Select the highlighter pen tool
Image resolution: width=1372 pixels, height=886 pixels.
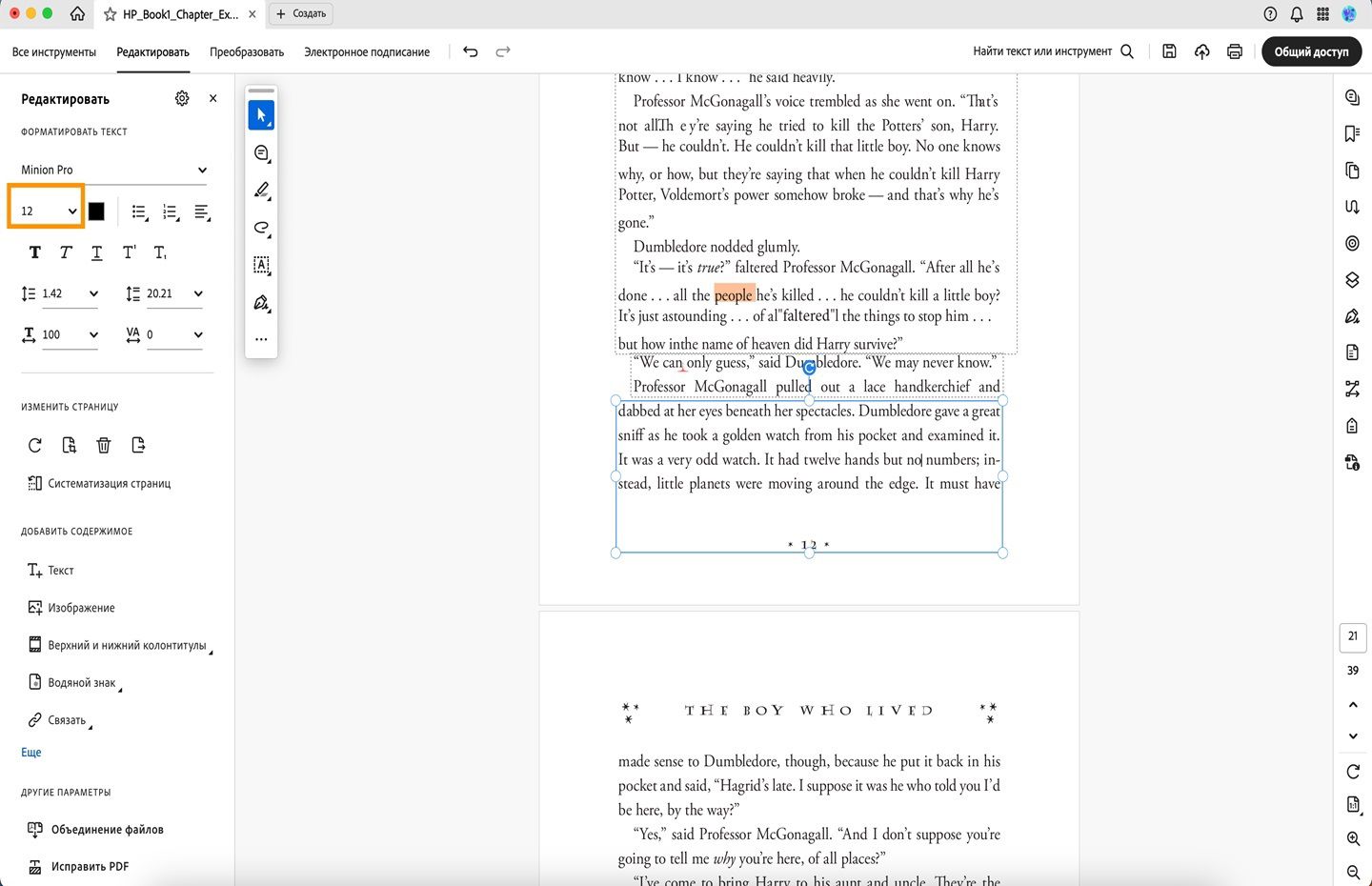point(261,191)
